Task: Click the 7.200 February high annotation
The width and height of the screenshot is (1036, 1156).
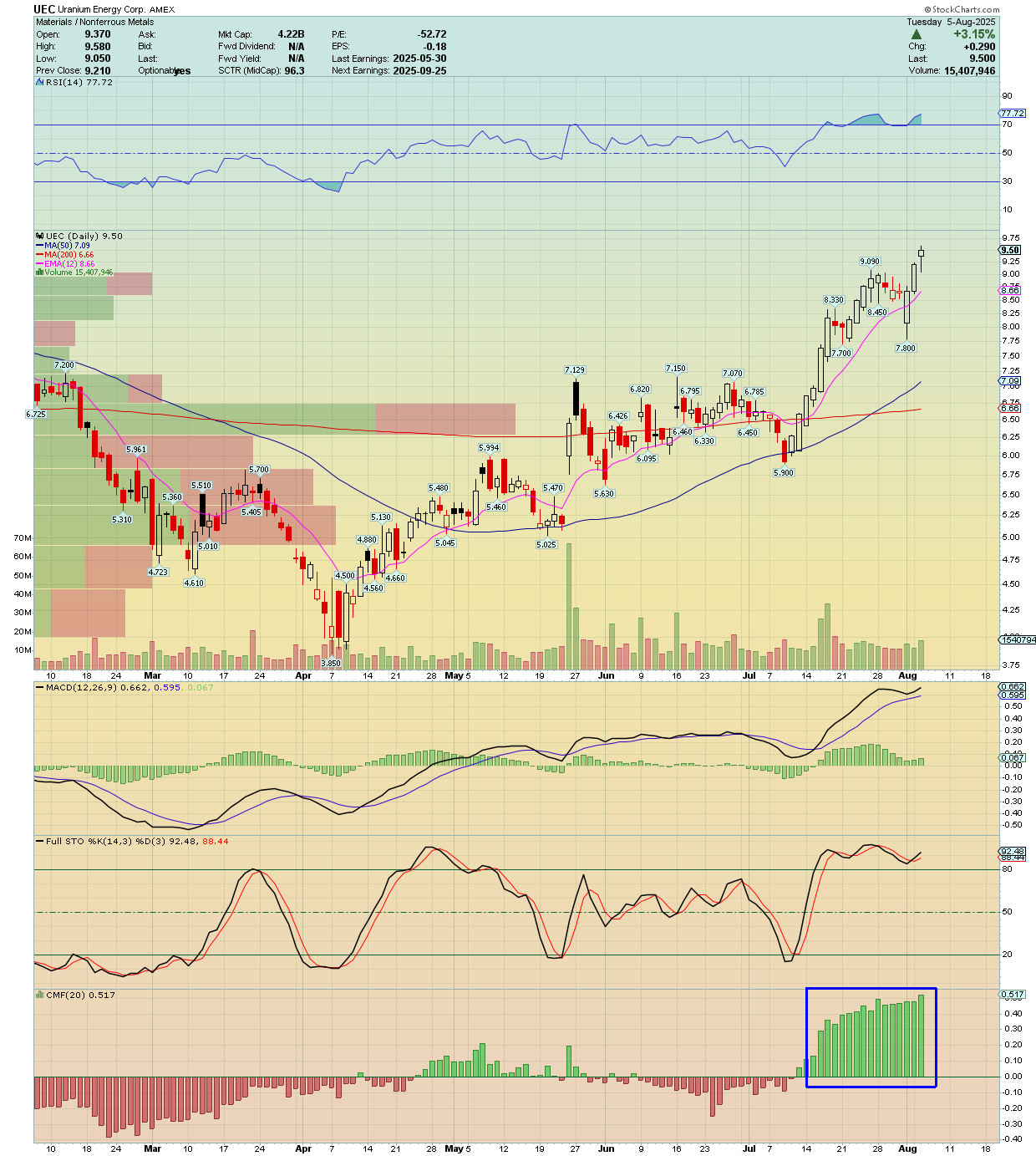Action: (x=64, y=364)
